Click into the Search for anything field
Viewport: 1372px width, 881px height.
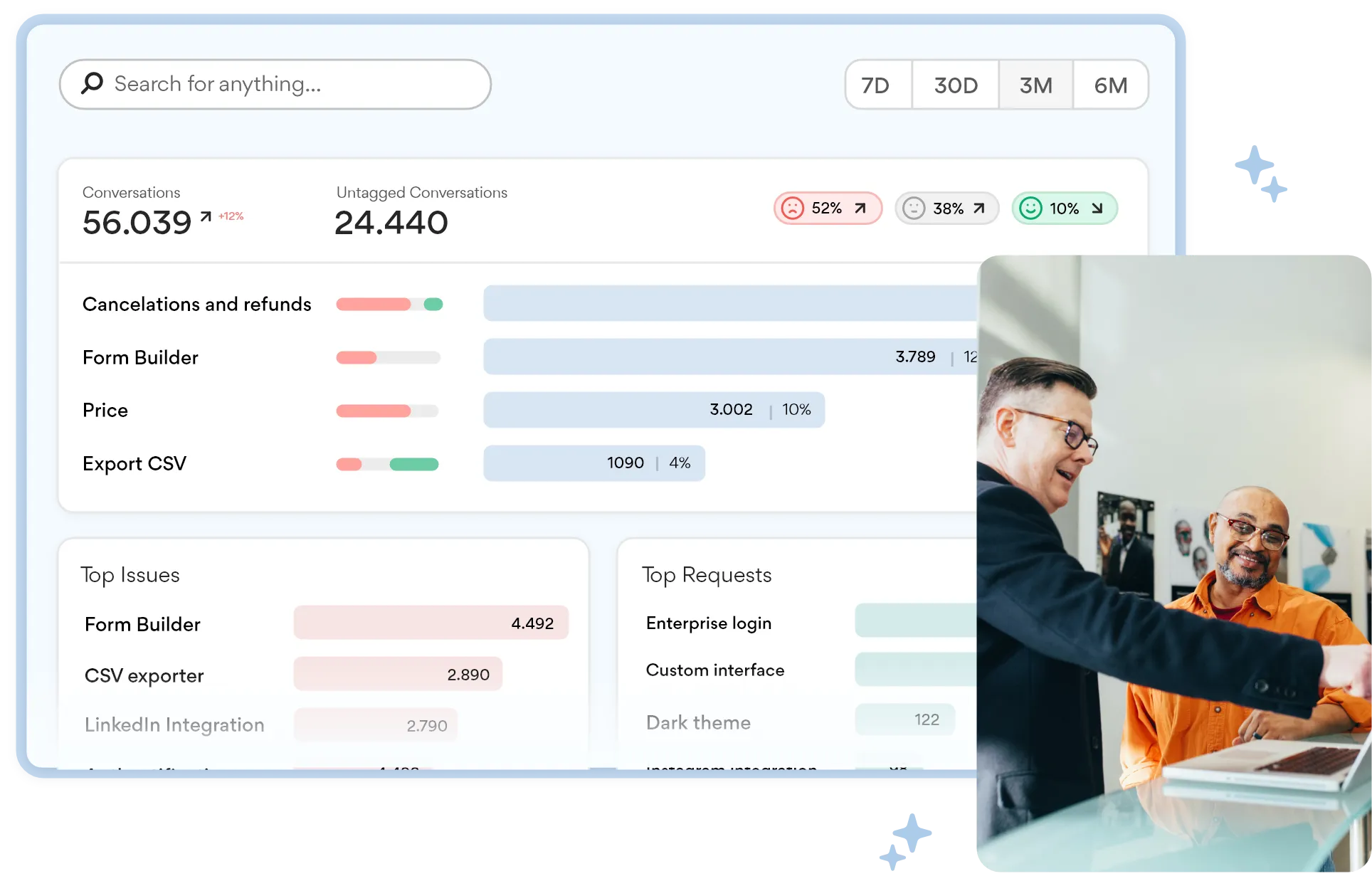[x=285, y=84]
